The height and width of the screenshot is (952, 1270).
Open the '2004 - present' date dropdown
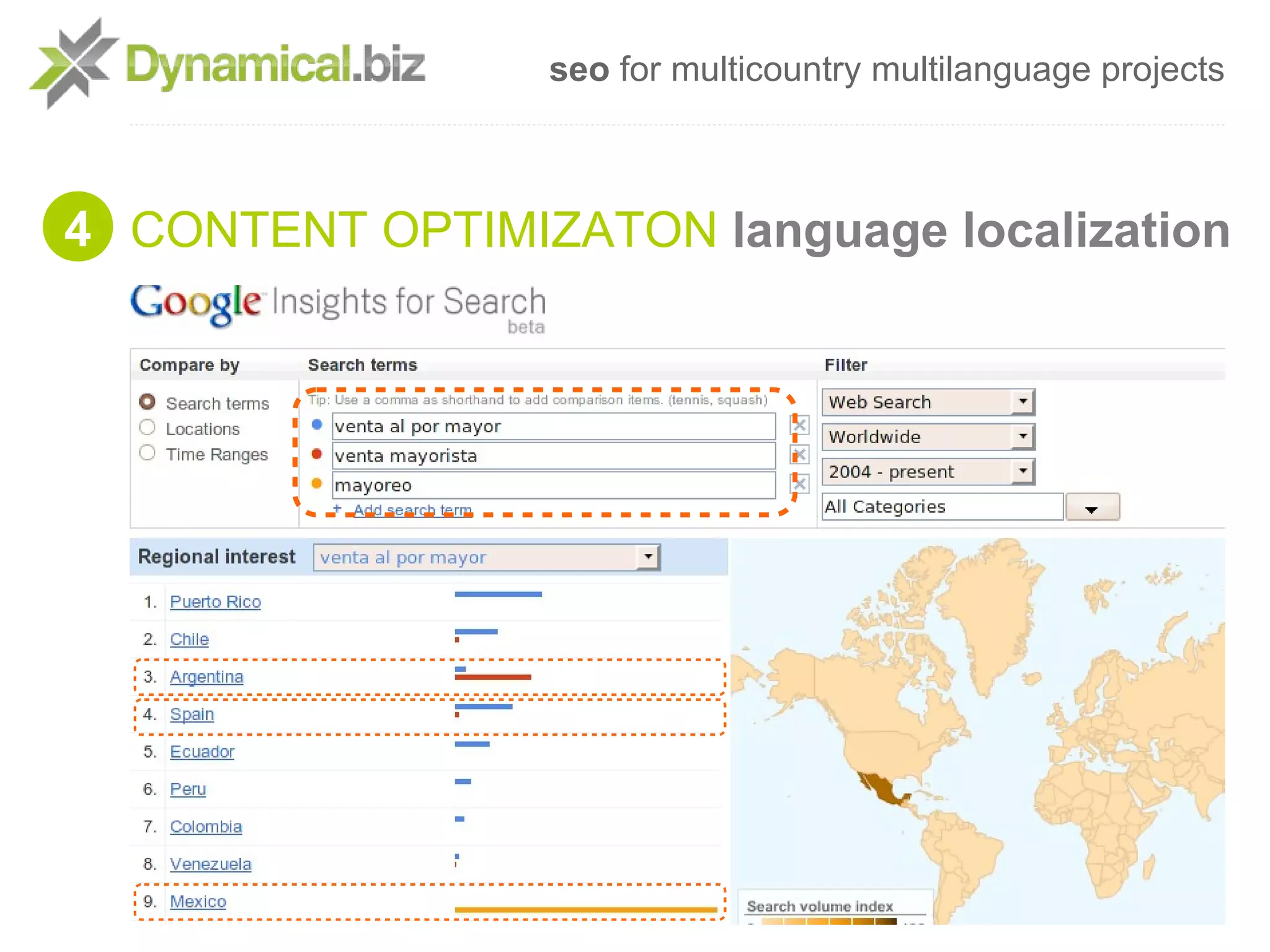tap(928, 471)
